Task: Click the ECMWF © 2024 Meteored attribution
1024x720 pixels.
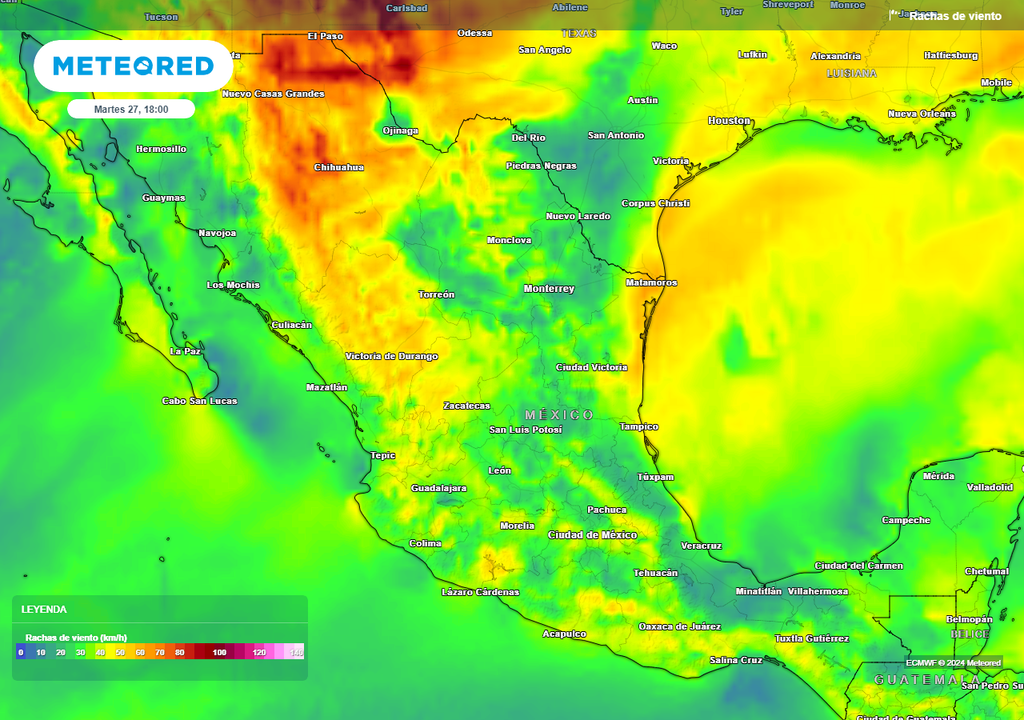Action: point(952,663)
